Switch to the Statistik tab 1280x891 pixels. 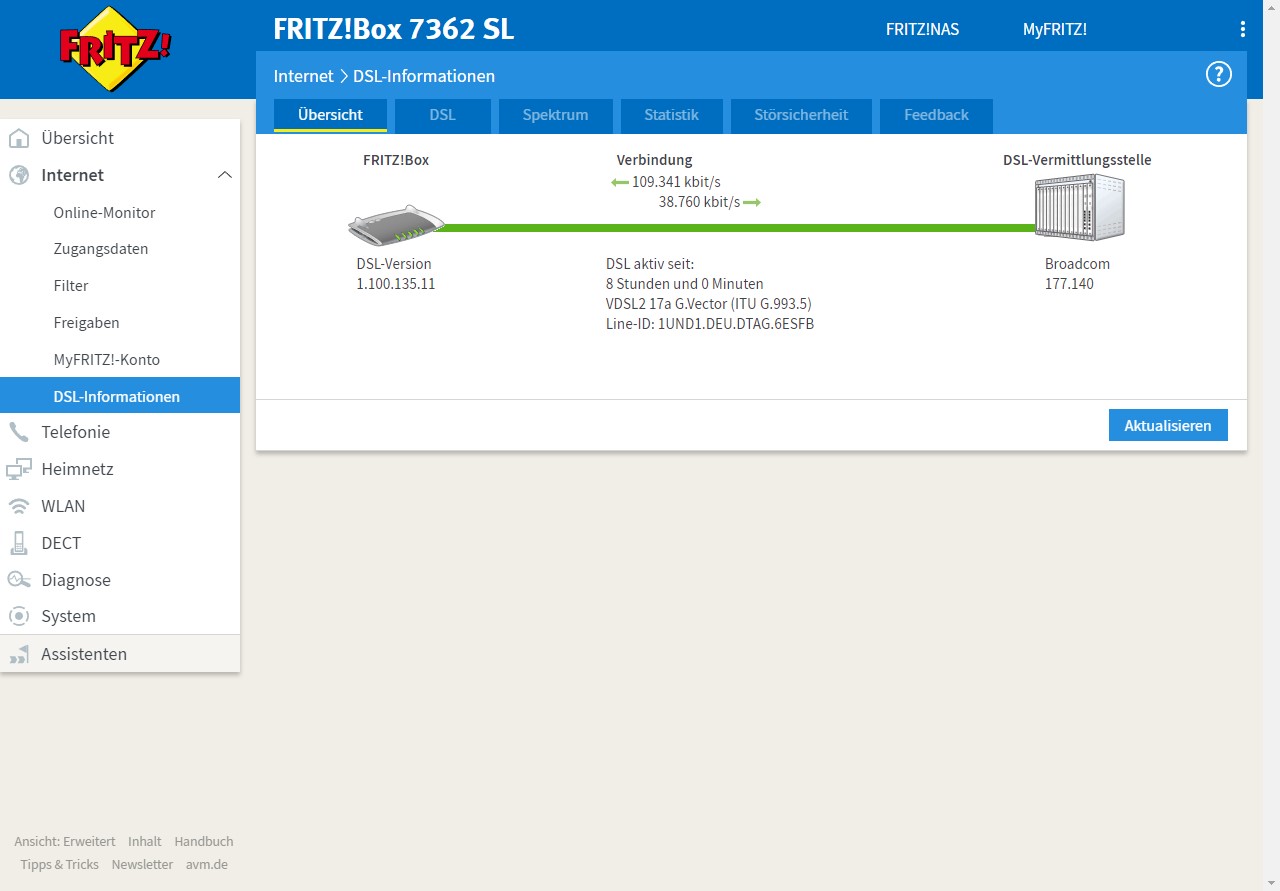[671, 115]
